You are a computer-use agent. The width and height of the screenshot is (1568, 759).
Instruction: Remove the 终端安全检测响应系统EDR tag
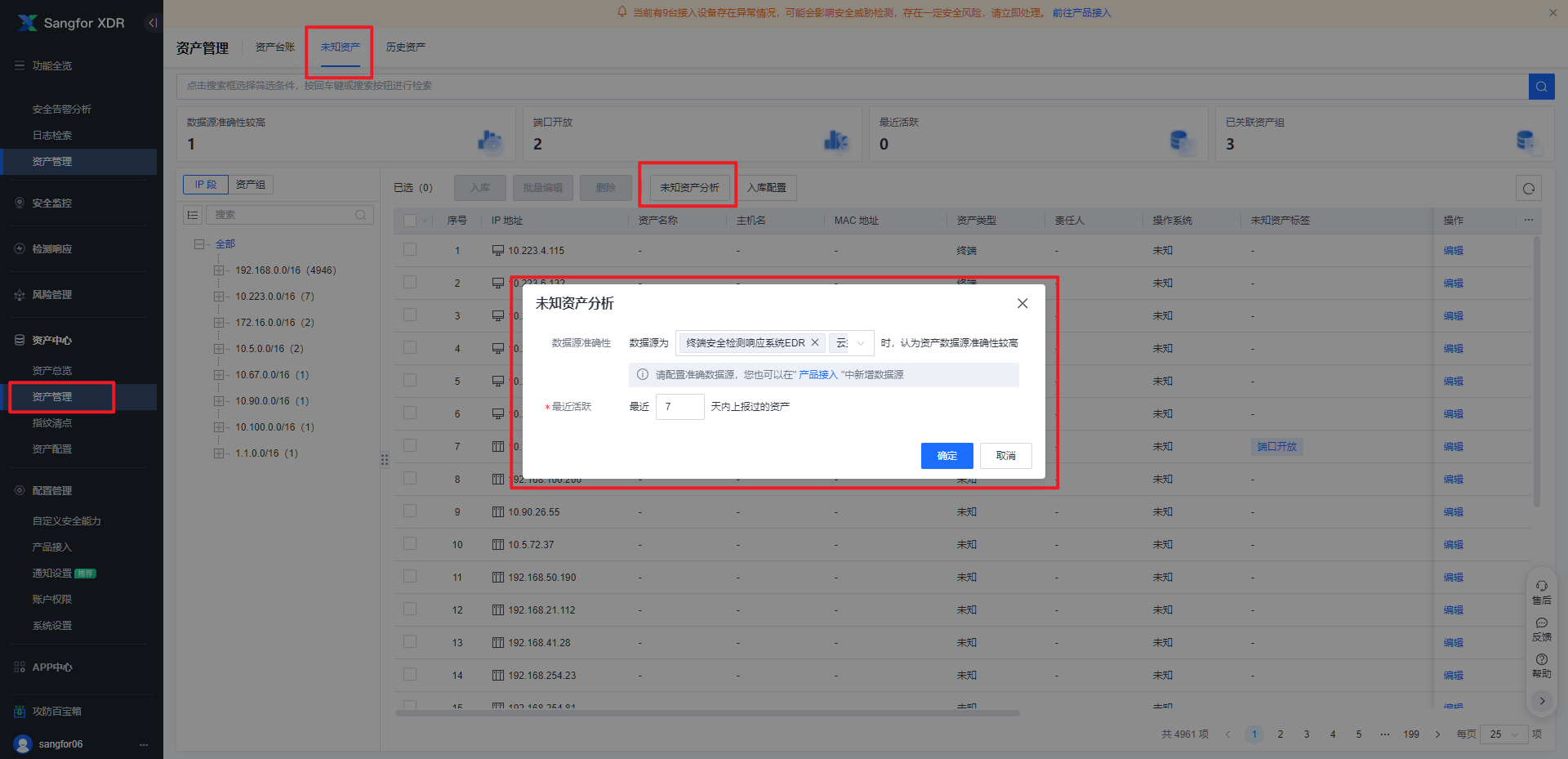point(814,343)
